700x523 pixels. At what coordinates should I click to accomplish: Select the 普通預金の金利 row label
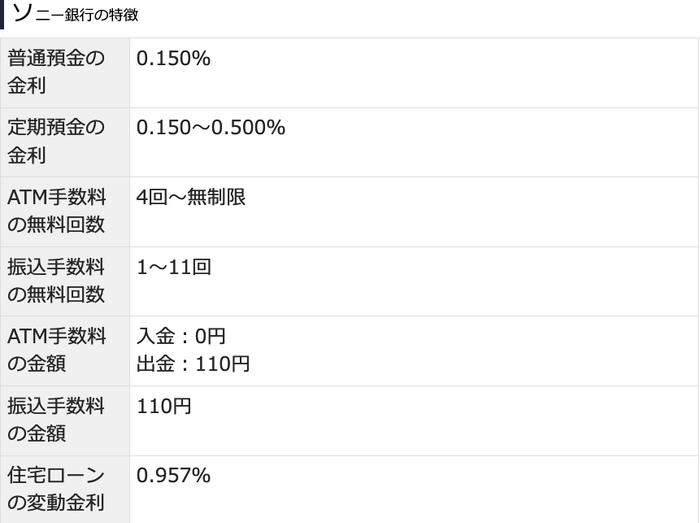coord(56,73)
